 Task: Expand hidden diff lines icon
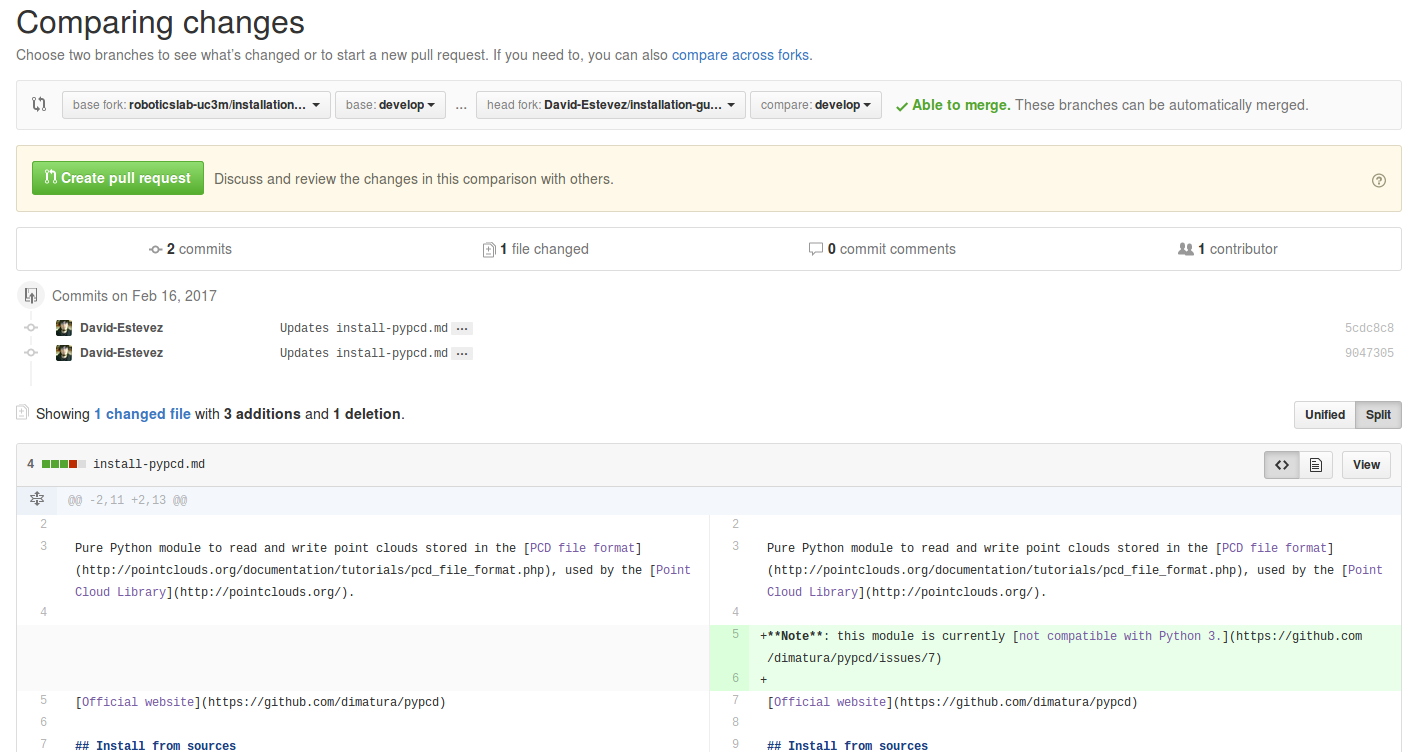(x=37, y=499)
